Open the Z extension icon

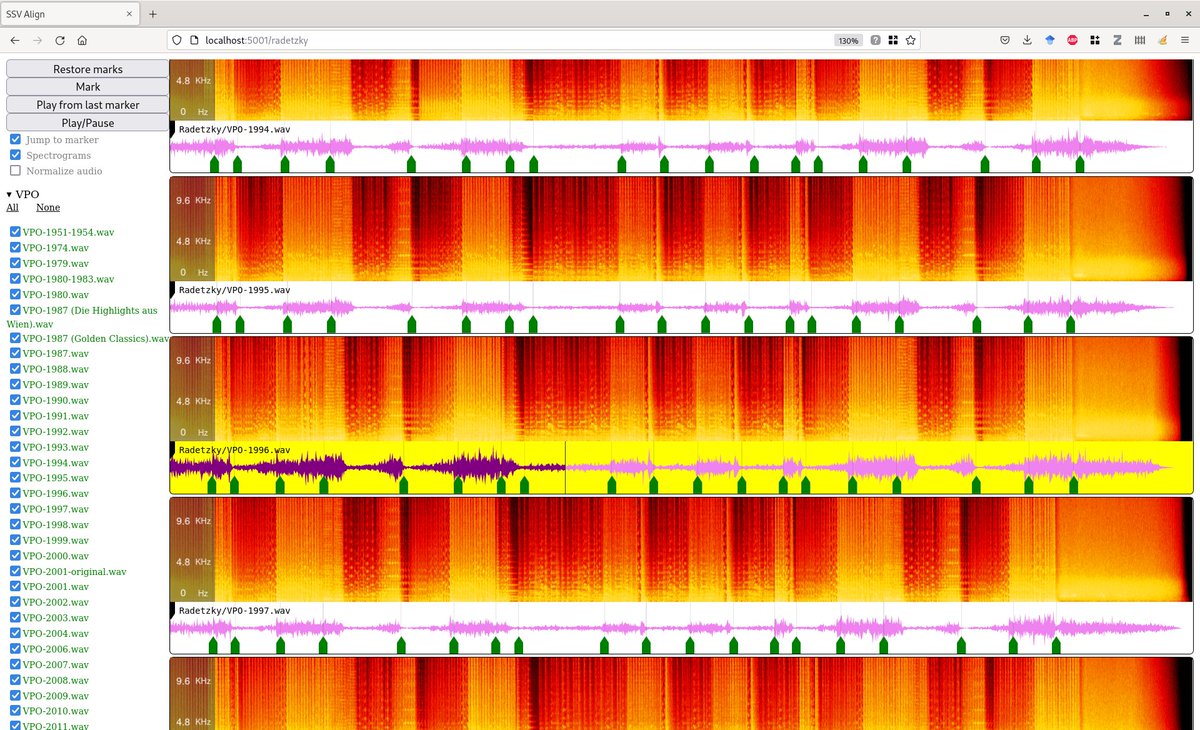tap(1117, 40)
